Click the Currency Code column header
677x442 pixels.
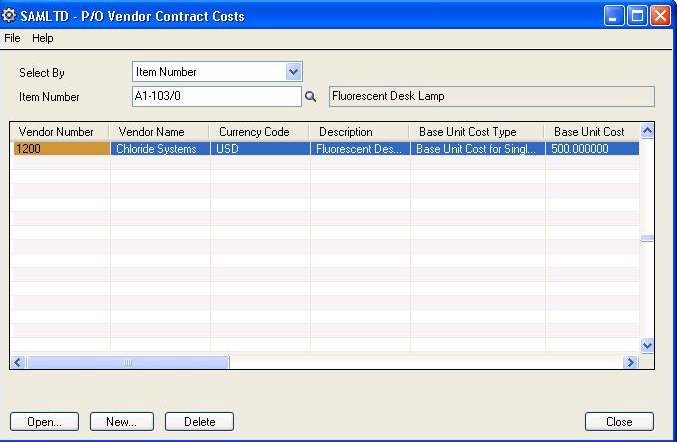pyautogui.click(x=259, y=132)
